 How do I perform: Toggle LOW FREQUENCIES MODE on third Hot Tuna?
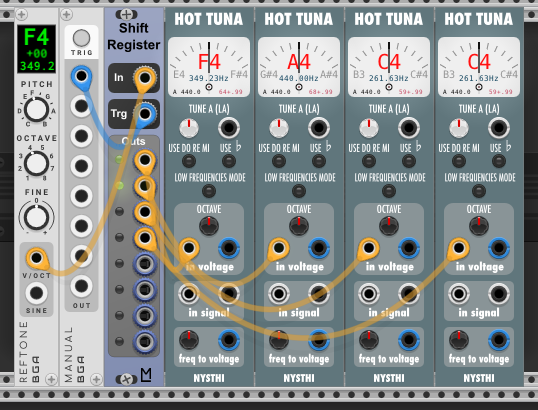(389, 191)
